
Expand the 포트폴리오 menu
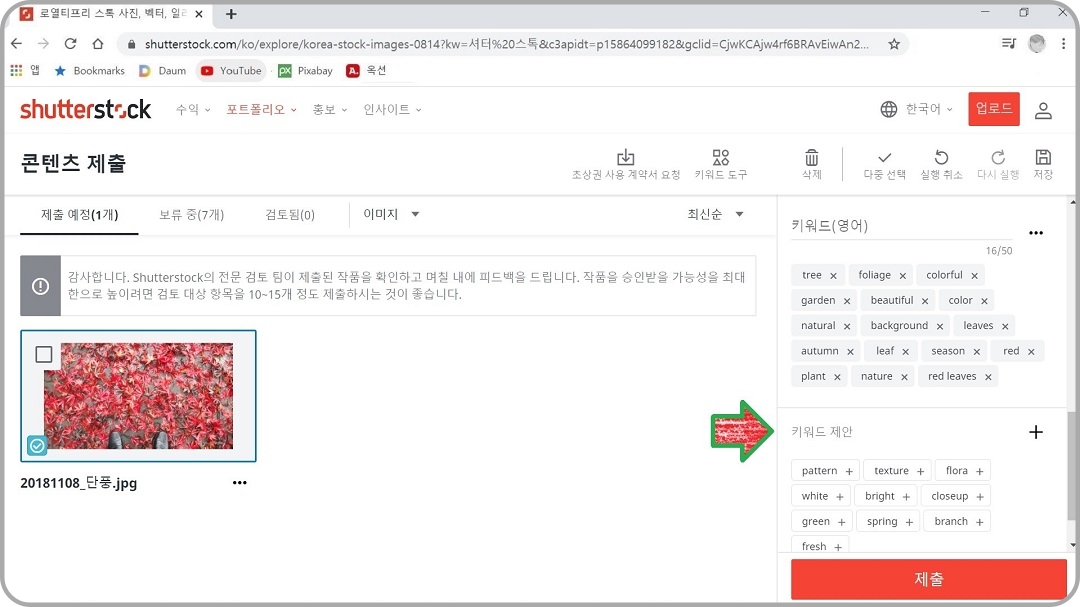[x=262, y=110]
